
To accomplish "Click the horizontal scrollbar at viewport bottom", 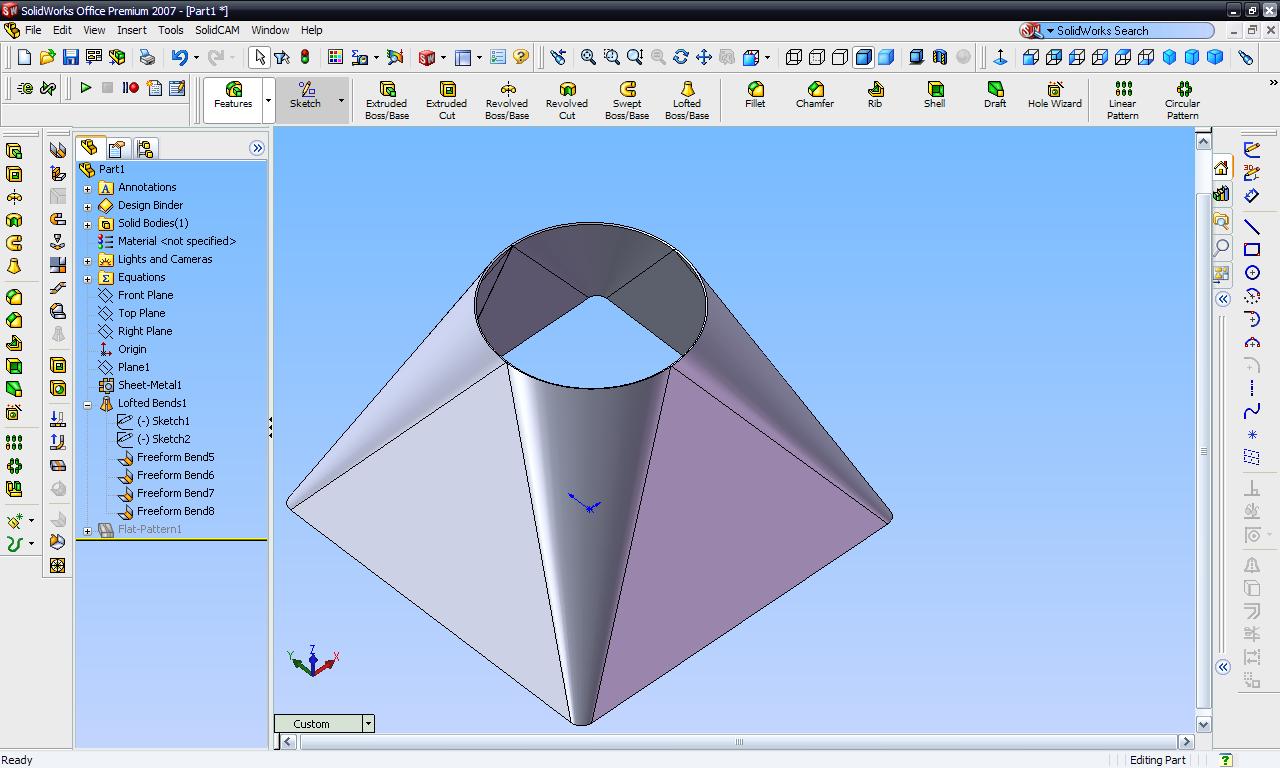I will pyautogui.click(x=738, y=742).
